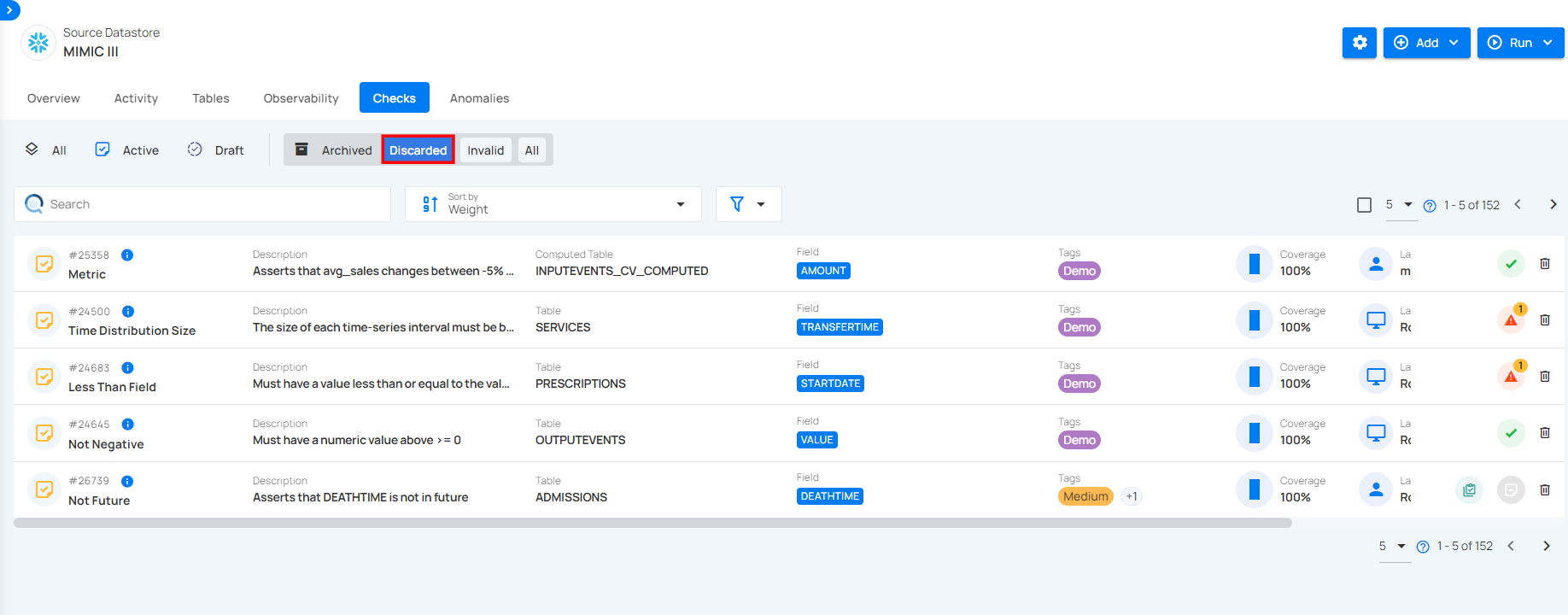Delete the Less Than Field check
1568x615 pixels.
1545,377
